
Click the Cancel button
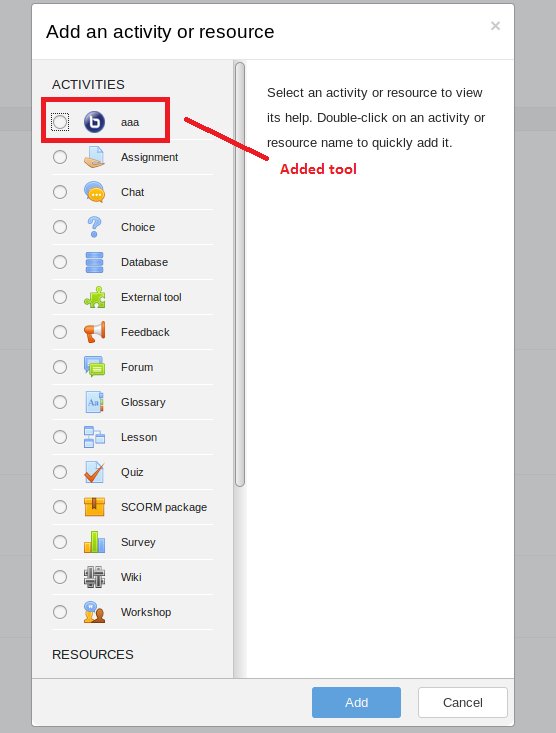tap(463, 702)
